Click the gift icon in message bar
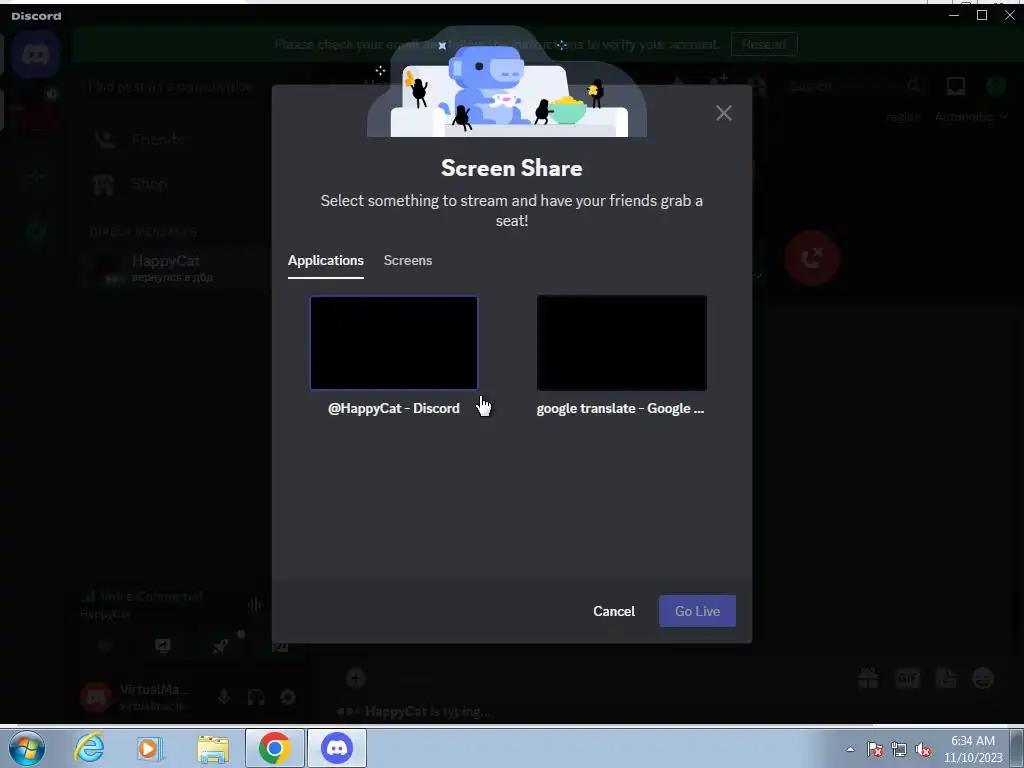Image resolution: width=1024 pixels, height=768 pixels. (868, 679)
